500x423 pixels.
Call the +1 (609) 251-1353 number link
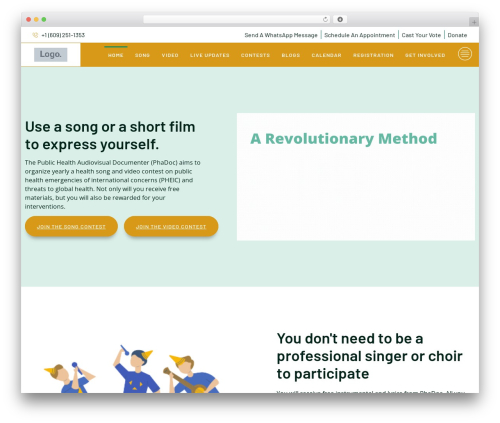(63, 35)
